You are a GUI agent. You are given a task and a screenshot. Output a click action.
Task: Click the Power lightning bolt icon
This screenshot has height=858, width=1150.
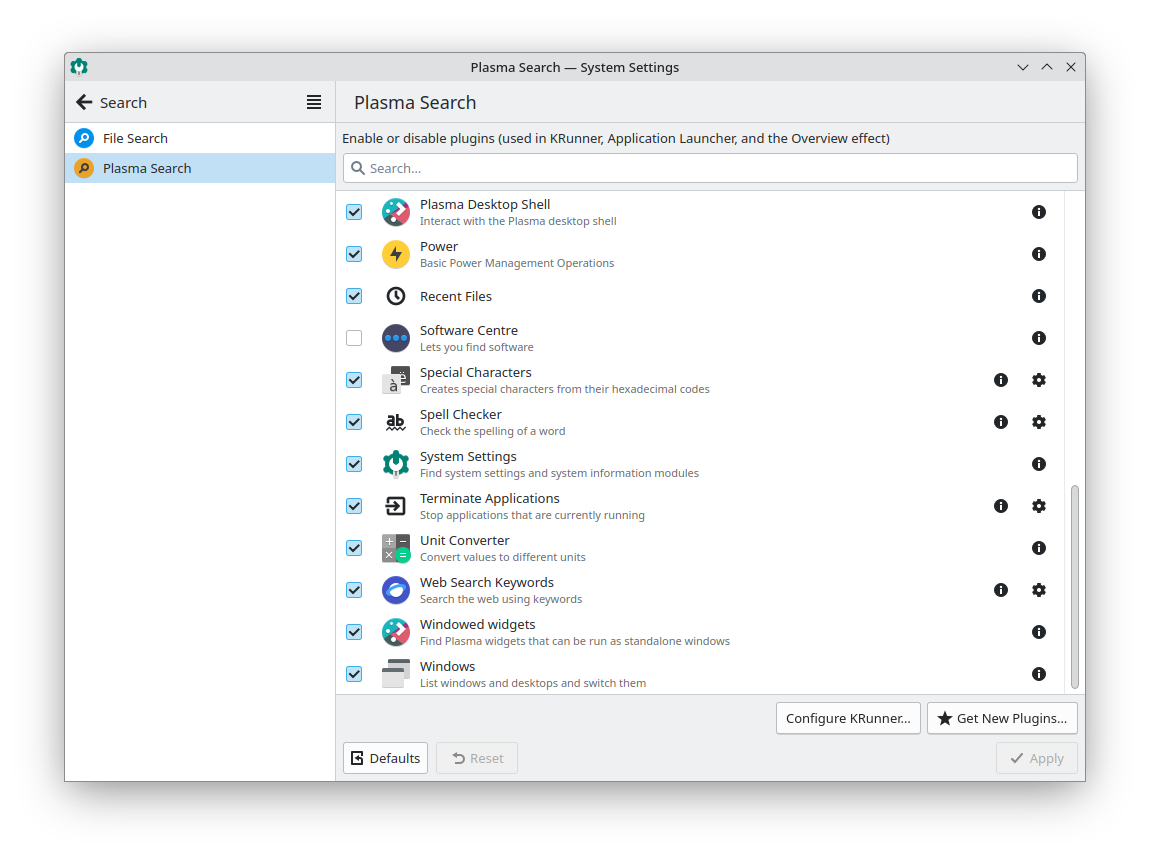tap(396, 254)
